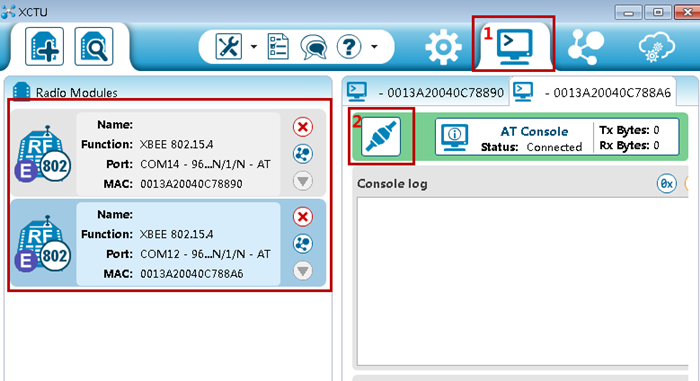The image size is (700, 381).
Task: Switch to Consoles working mode
Action: pos(515,46)
